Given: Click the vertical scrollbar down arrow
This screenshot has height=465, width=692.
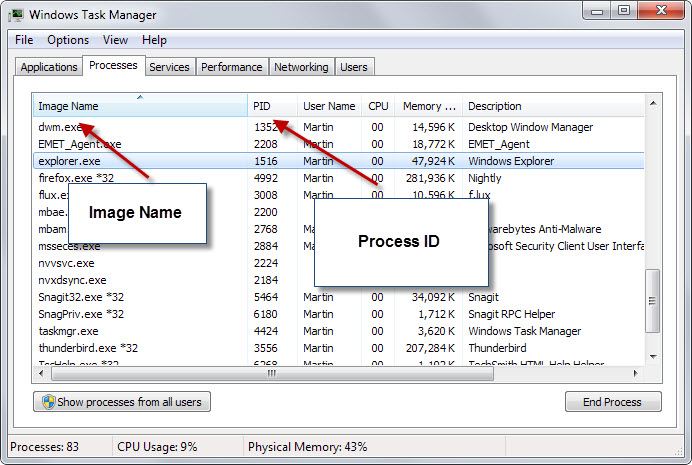Looking at the screenshot, I should tap(653, 356).
